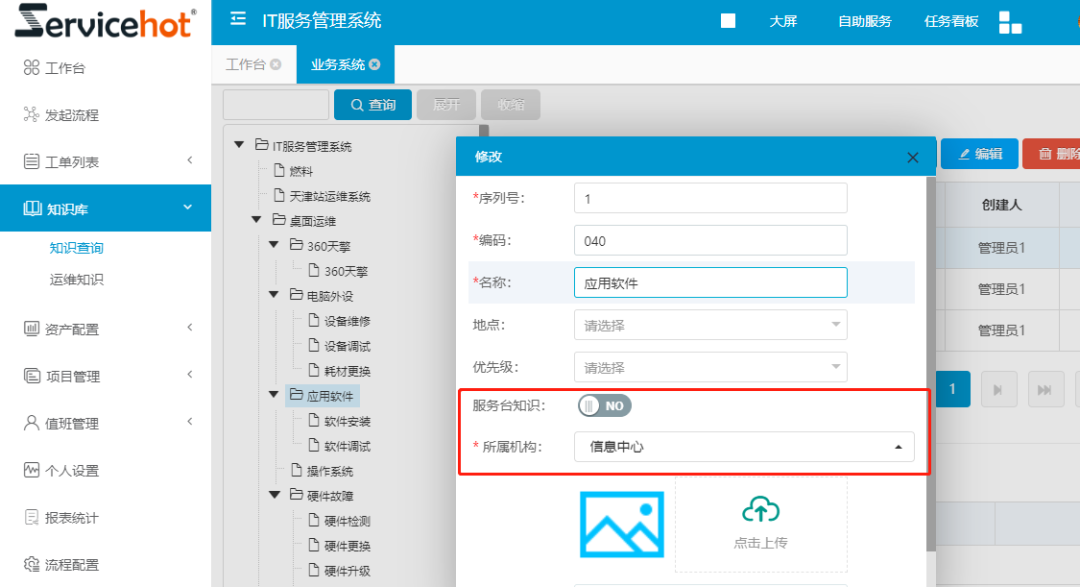Open 发起流程 in the sidebar
Viewport: 1080px width, 587px height.
tap(71, 115)
